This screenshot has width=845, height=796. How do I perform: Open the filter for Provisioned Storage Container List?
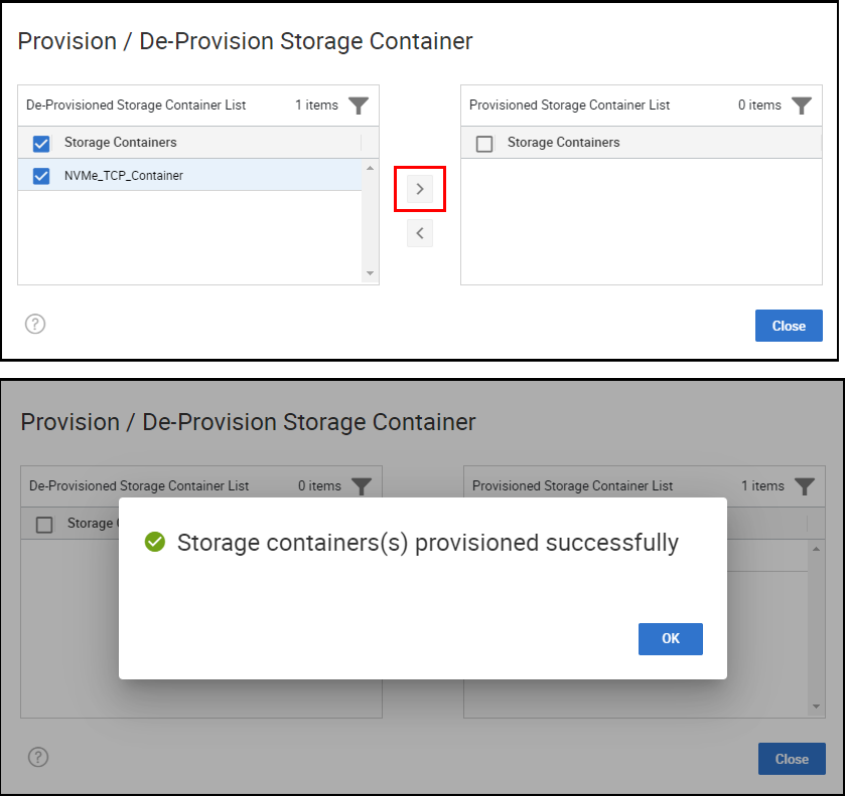pyautogui.click(x=800, y=105)
